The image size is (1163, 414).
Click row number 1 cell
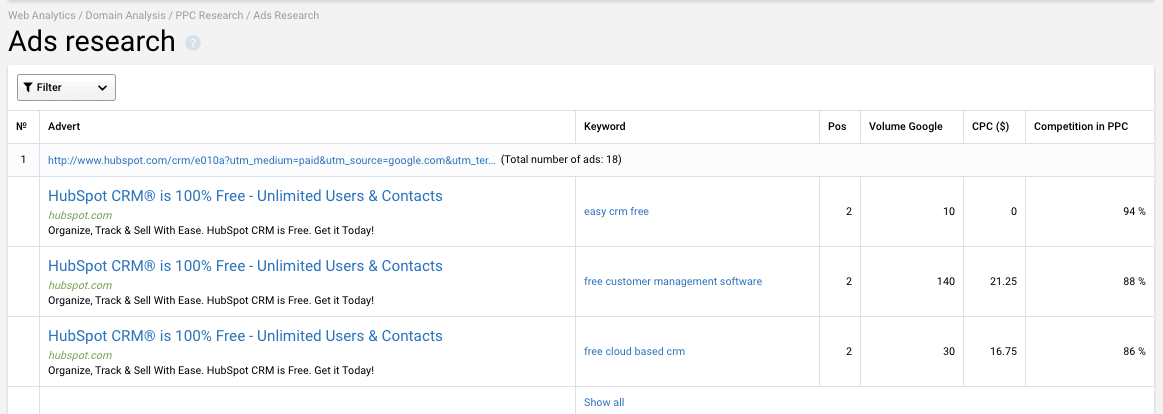tap(22, 160)
